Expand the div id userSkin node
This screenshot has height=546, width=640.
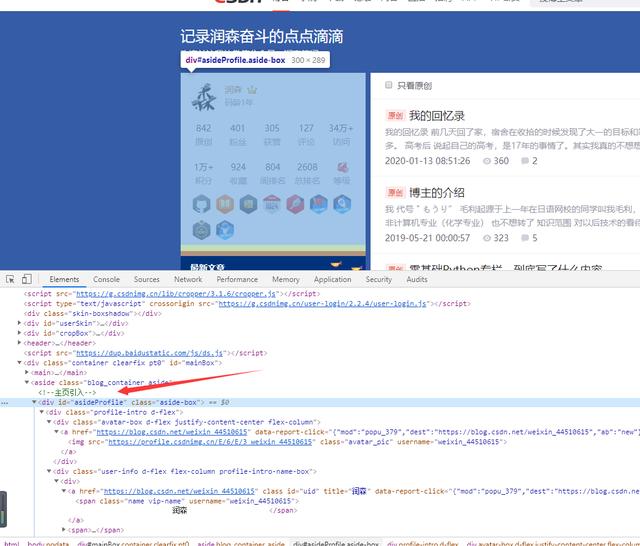point(19,323)
